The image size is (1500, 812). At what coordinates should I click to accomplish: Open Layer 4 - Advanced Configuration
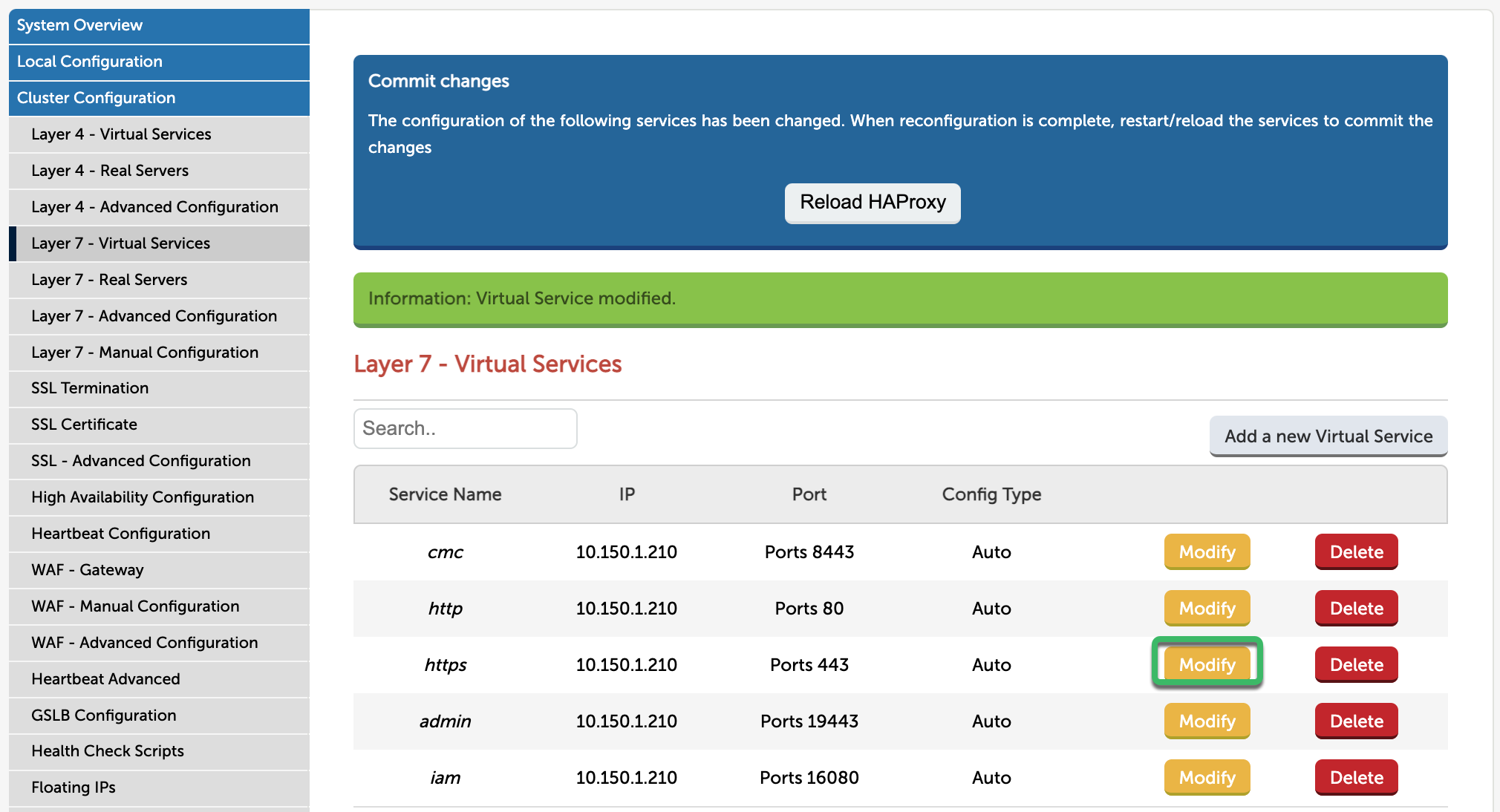159,207
